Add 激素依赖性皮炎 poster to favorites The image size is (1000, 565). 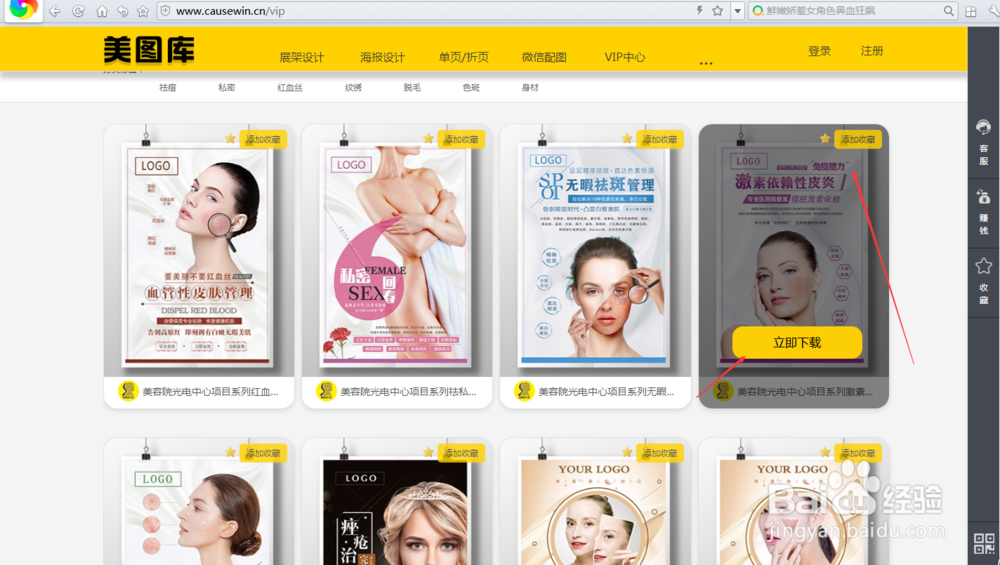pyautogui.click(x=858, y=139)
